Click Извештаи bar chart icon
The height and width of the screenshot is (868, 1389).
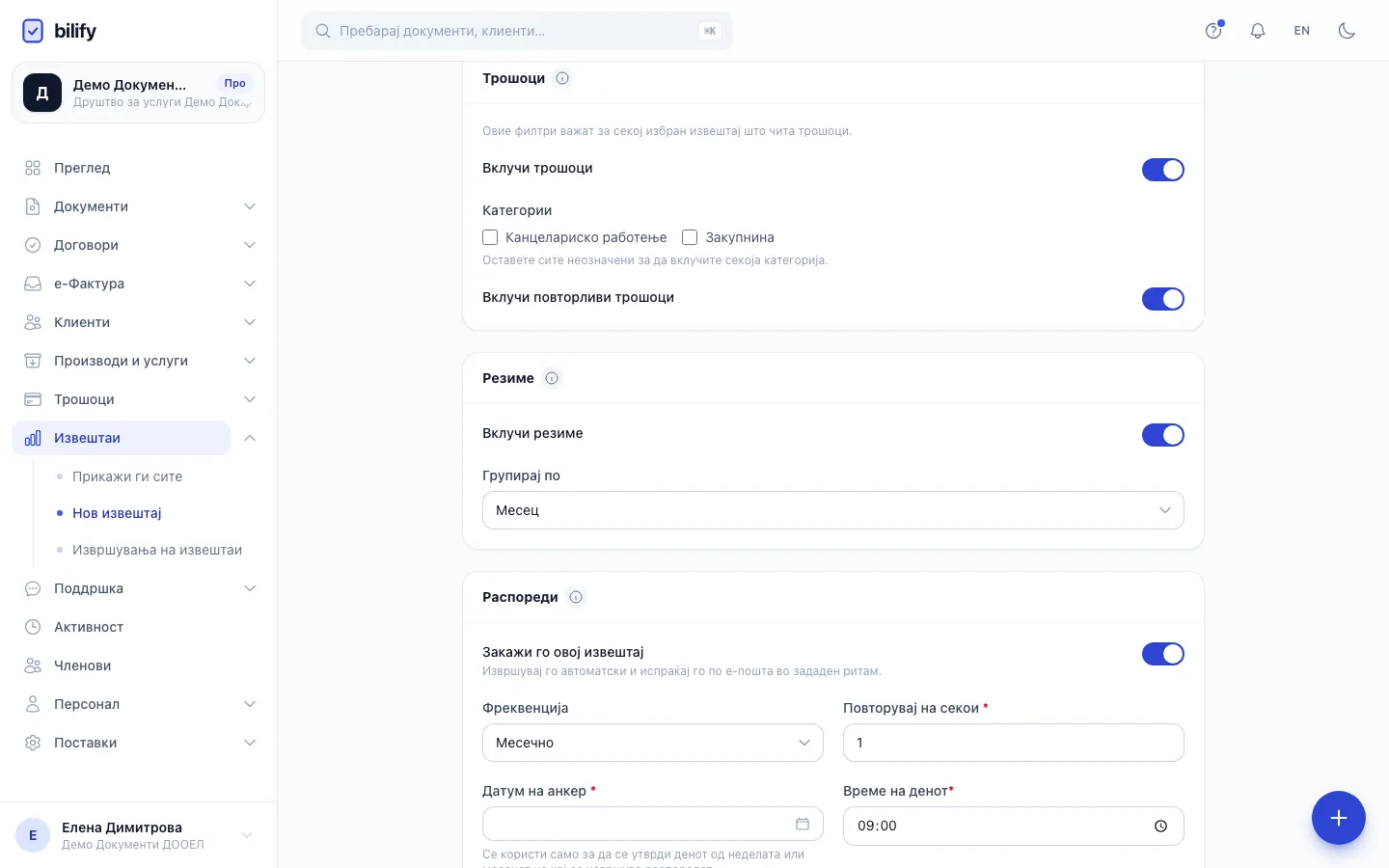click(33, 438)
